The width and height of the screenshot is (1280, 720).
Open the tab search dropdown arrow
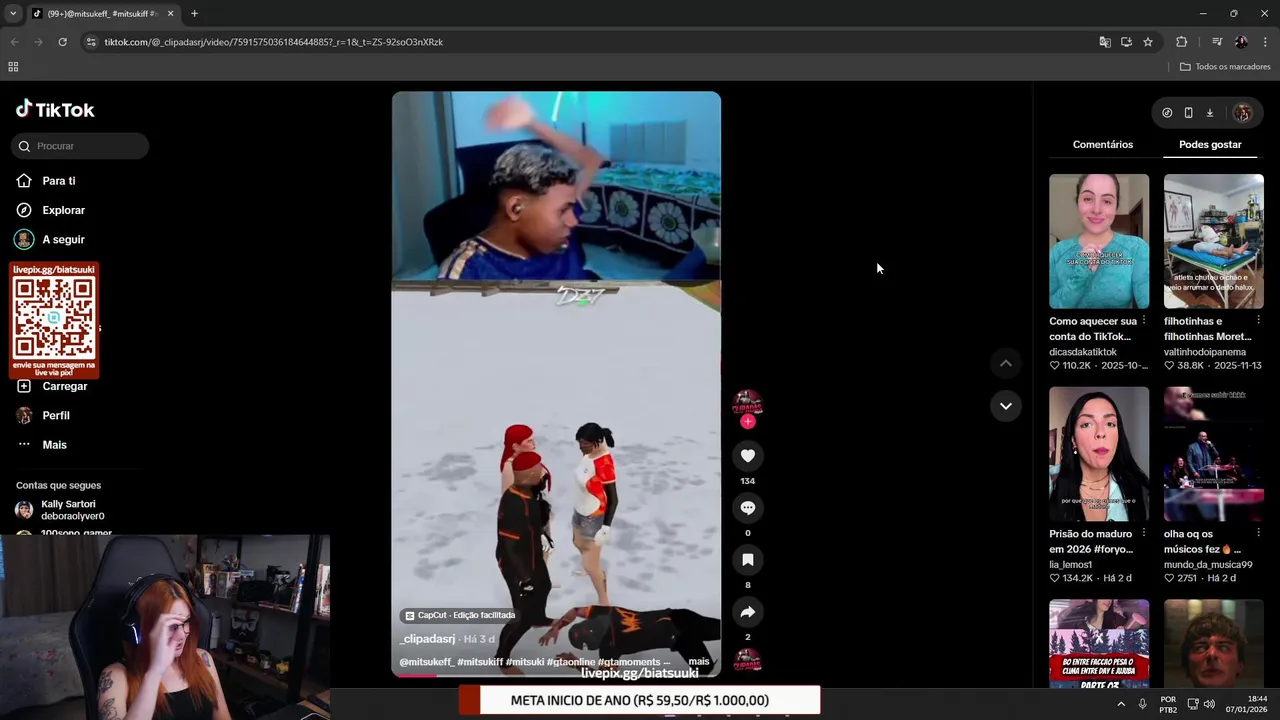12,14
